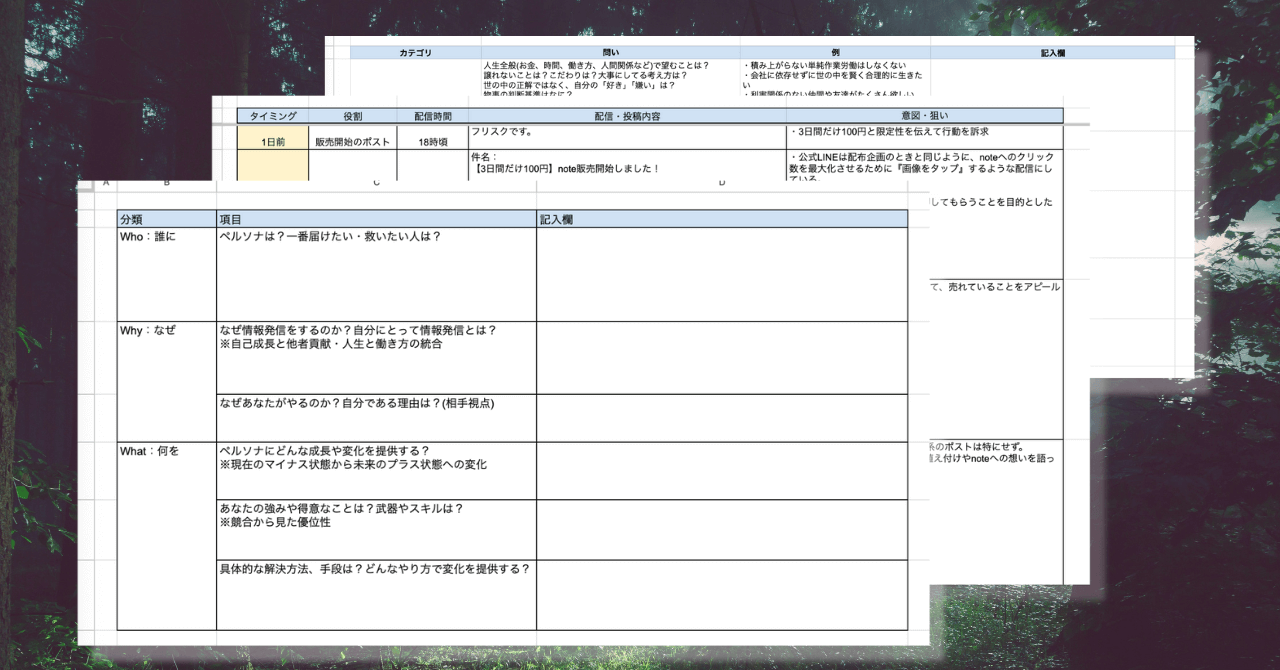
Task: Select the なぜ情報発信をするのか question cell
Action: click(376, 357)
